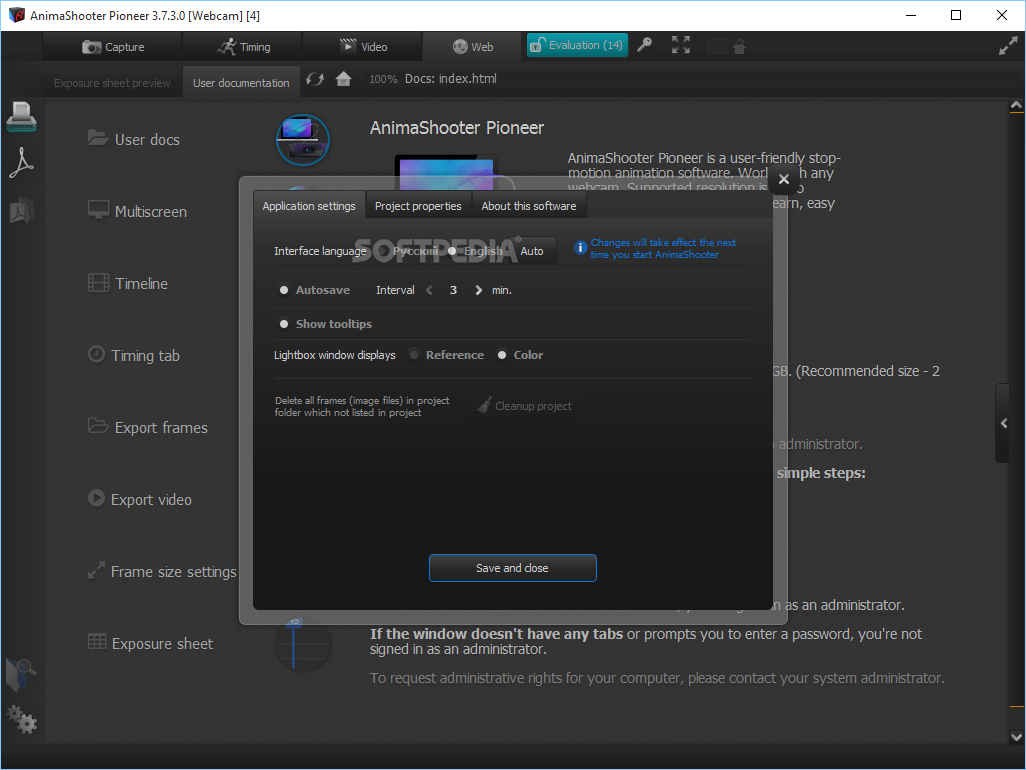
Task: Open the User docs link
Action: tap(147, 139)
